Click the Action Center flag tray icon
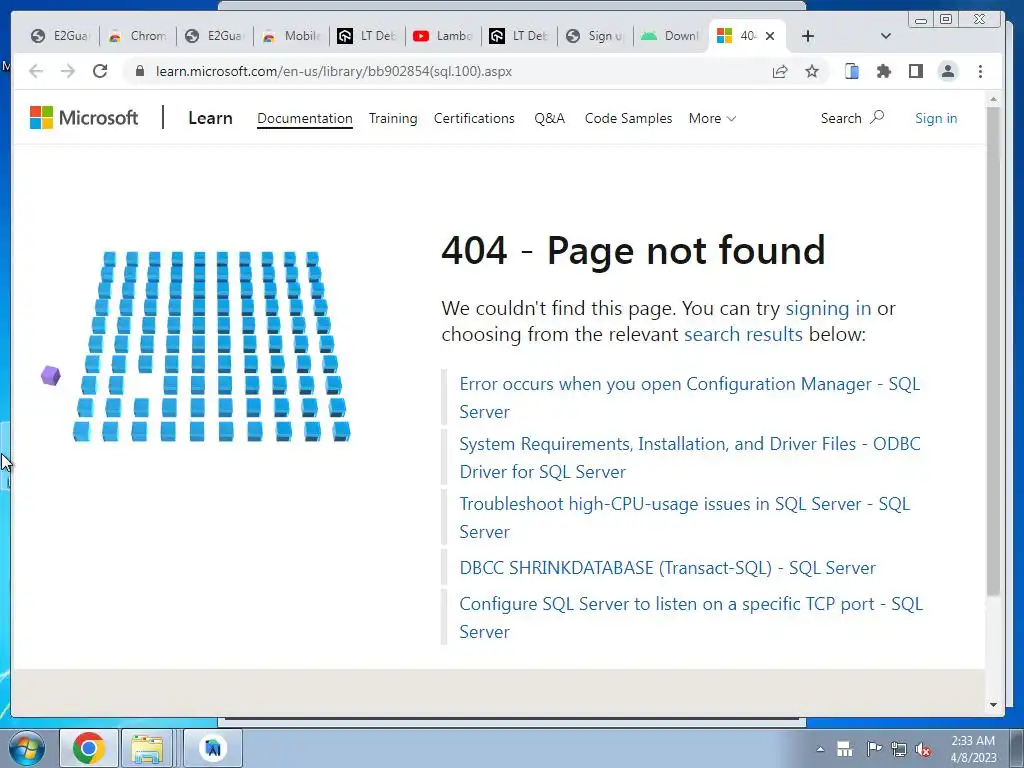The width and height of the screenshot is (1024, 768). tap(873, 749)
